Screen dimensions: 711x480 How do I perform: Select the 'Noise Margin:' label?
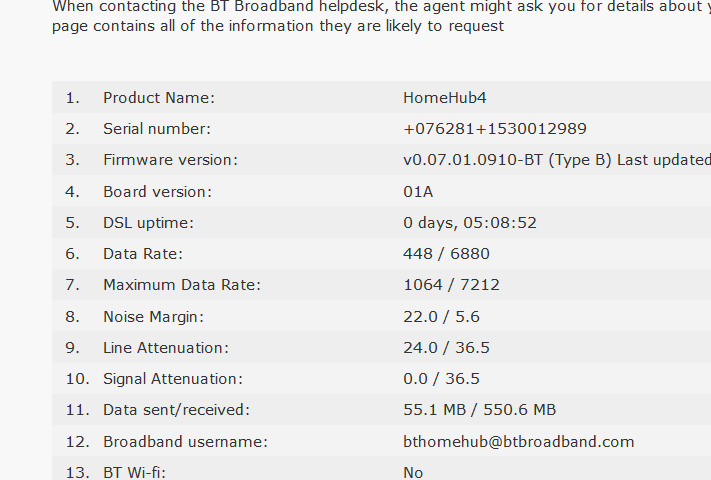[153, 317]
